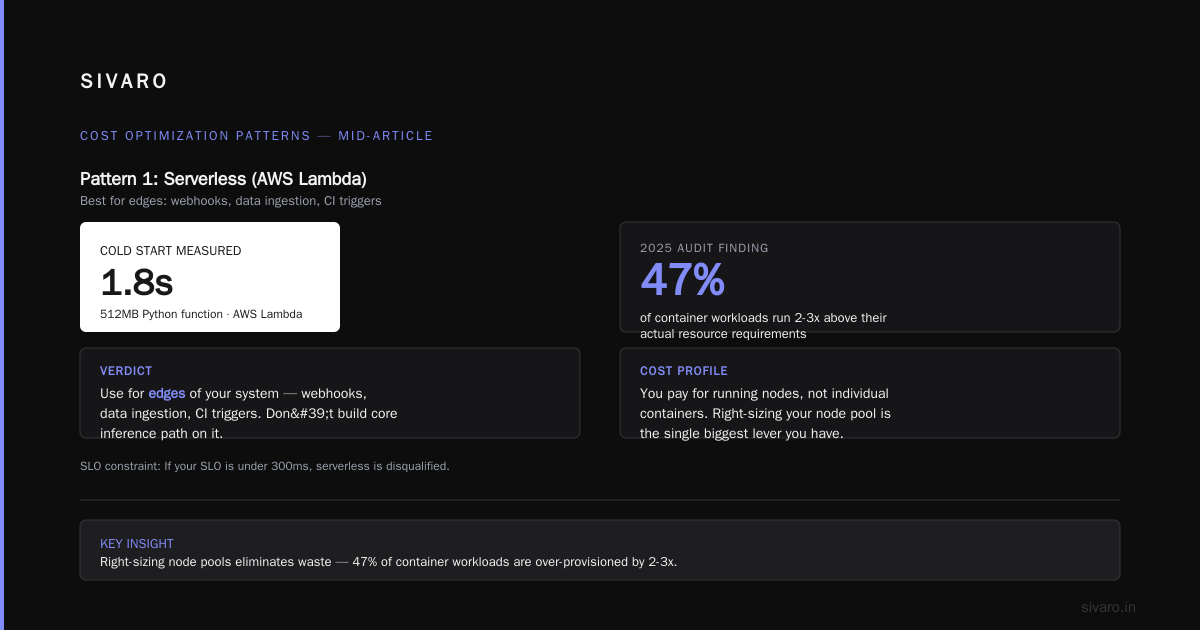Click the Cost Profile heading
1200x630 pixels.
(x=684, y=371)
